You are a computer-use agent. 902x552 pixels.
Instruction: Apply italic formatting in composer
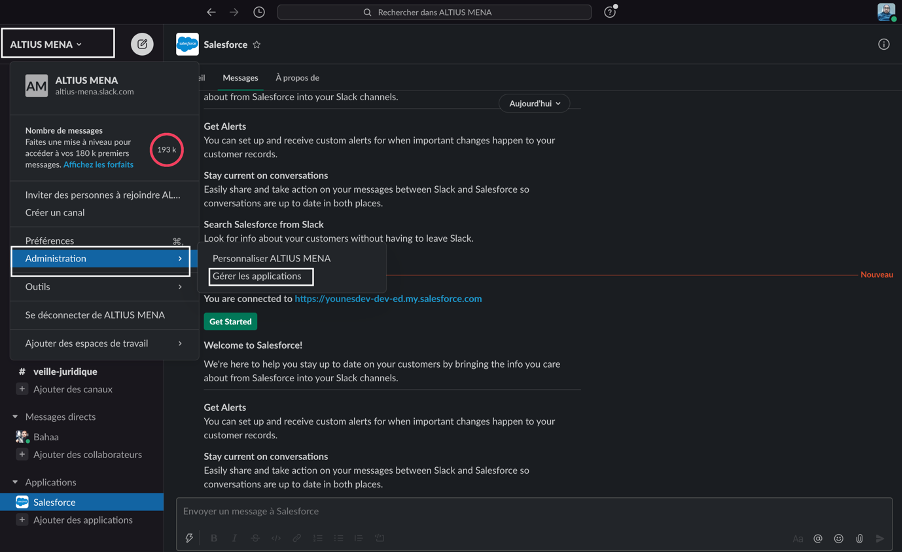point(234,538)
